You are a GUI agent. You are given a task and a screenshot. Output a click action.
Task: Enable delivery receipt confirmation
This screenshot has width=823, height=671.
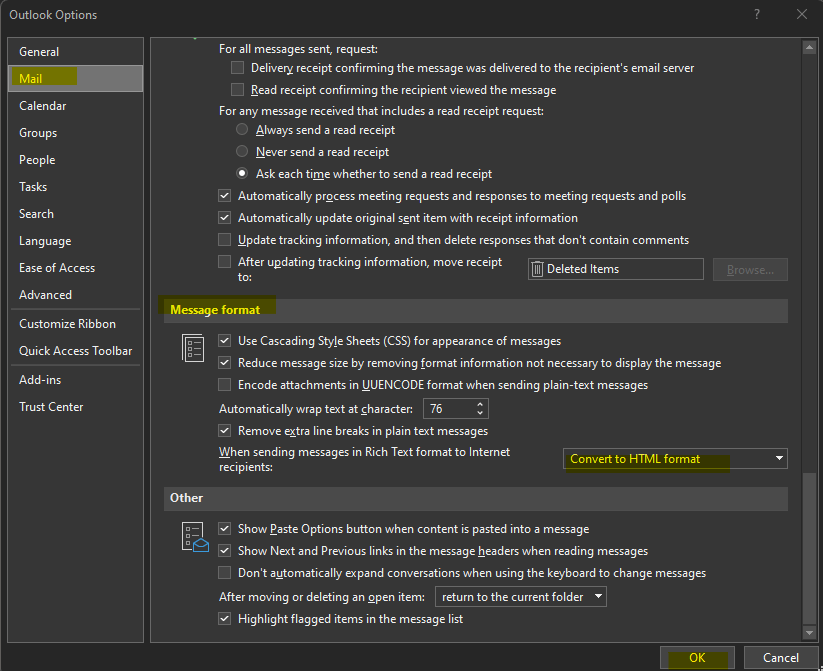coord(237,67)
